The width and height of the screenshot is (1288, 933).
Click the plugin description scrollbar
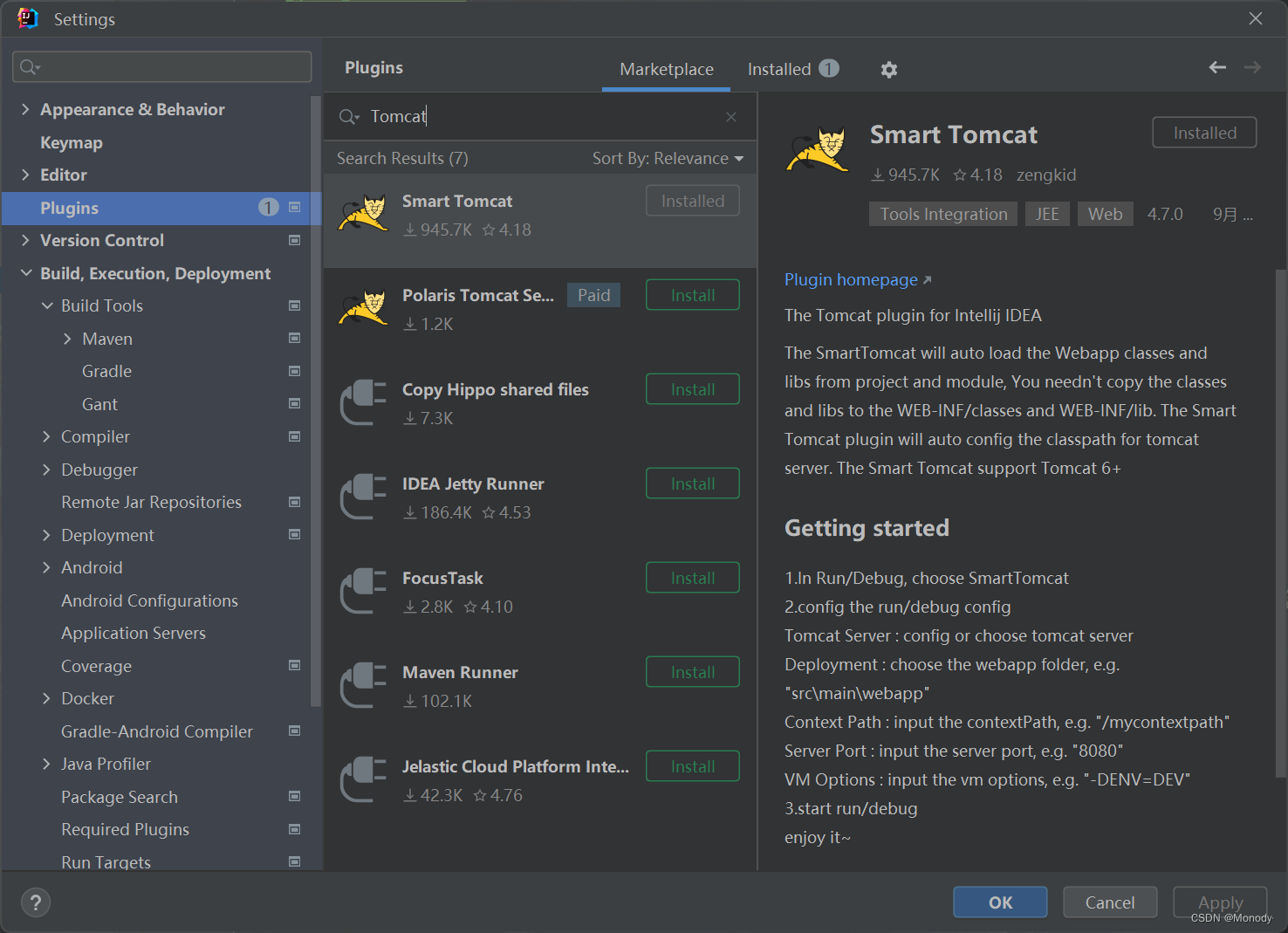coord(1281,524)
